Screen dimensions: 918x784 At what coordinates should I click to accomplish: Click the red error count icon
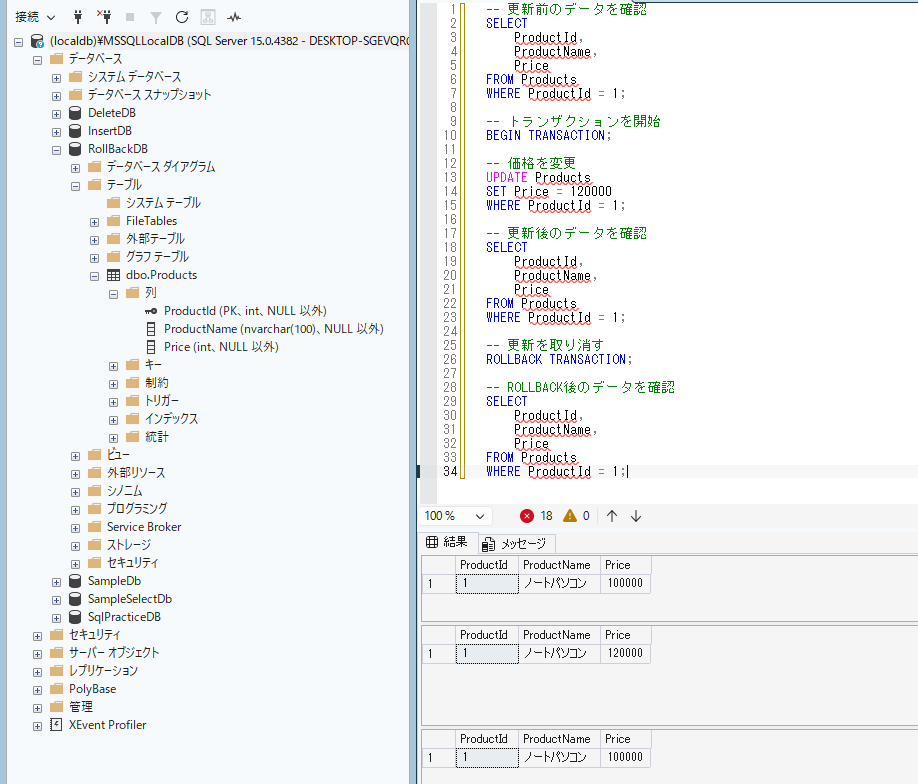pyautogui.click(x=526, y=516)
